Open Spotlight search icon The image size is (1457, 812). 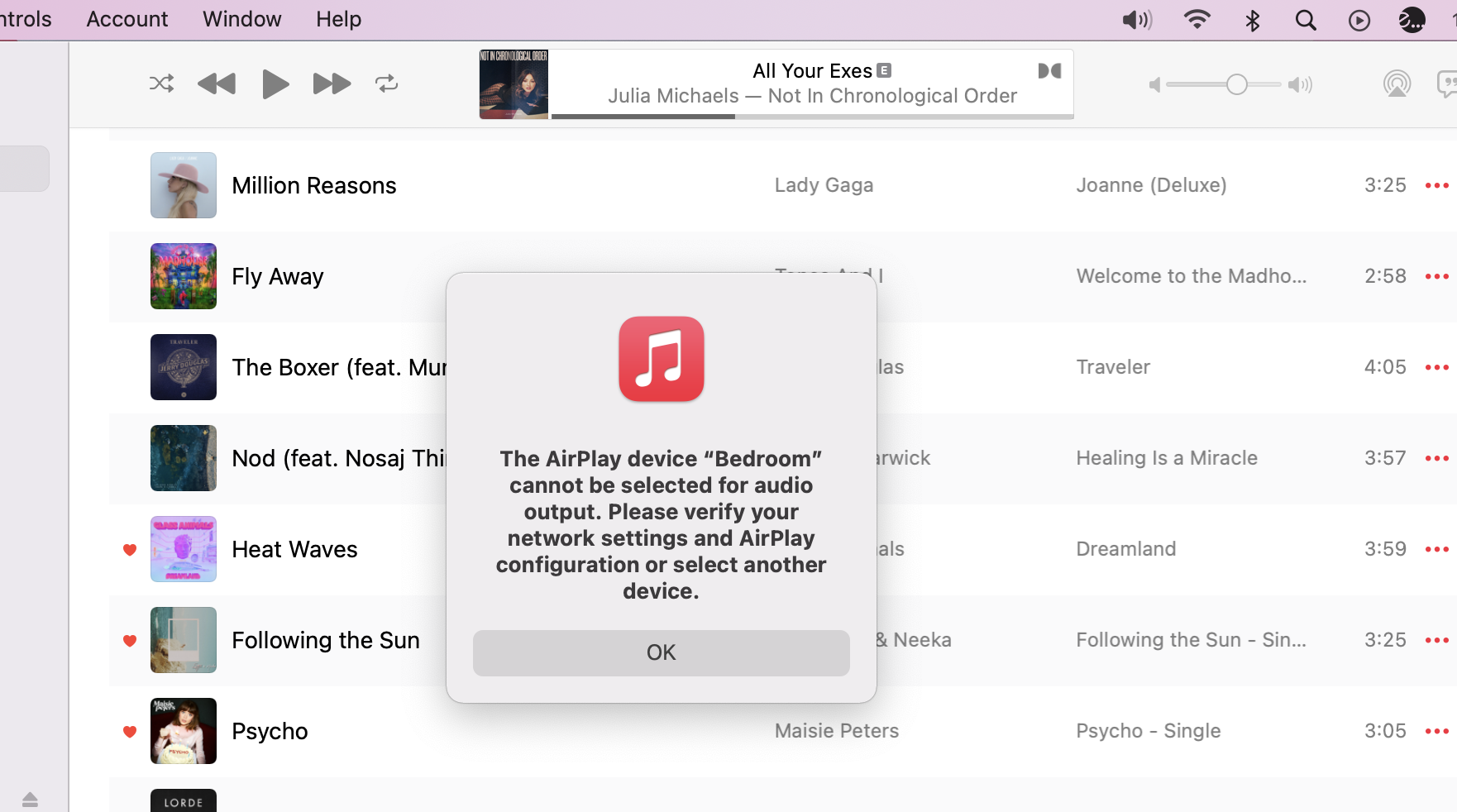pyautogui.click(x=1306, y=20)
